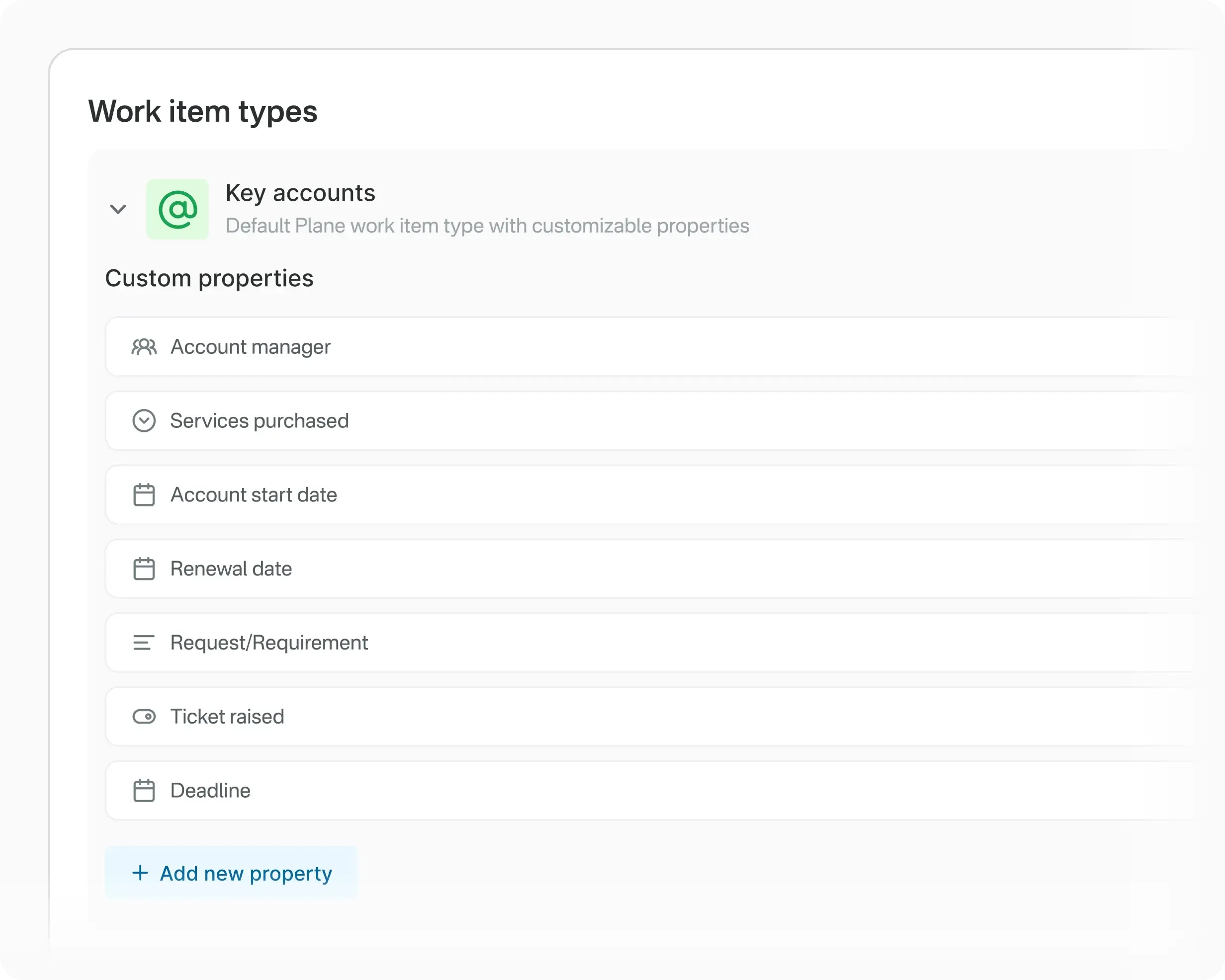Click the green icon swatch of Key accounts

point(177,209)
